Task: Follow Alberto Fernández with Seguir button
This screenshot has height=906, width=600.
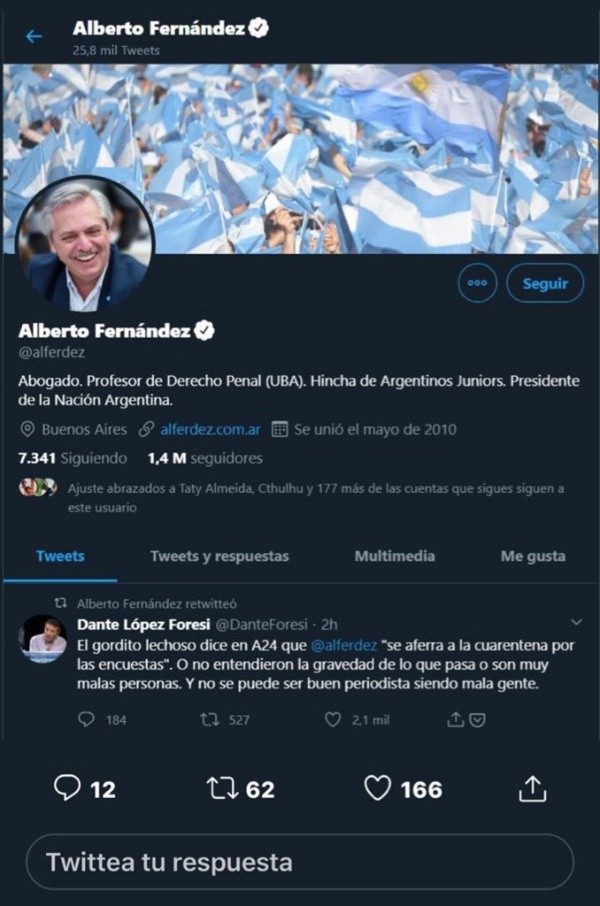Action: click(545, 283)
